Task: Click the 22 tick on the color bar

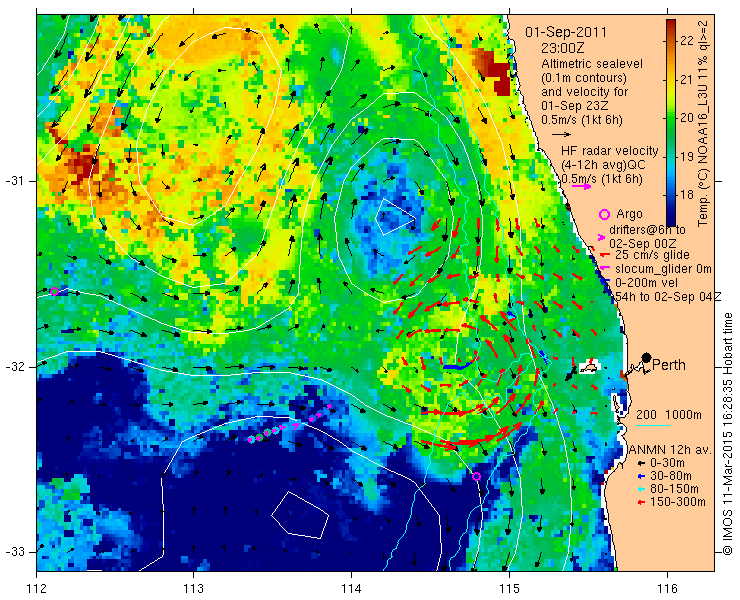Action: (x=687, y=41)
